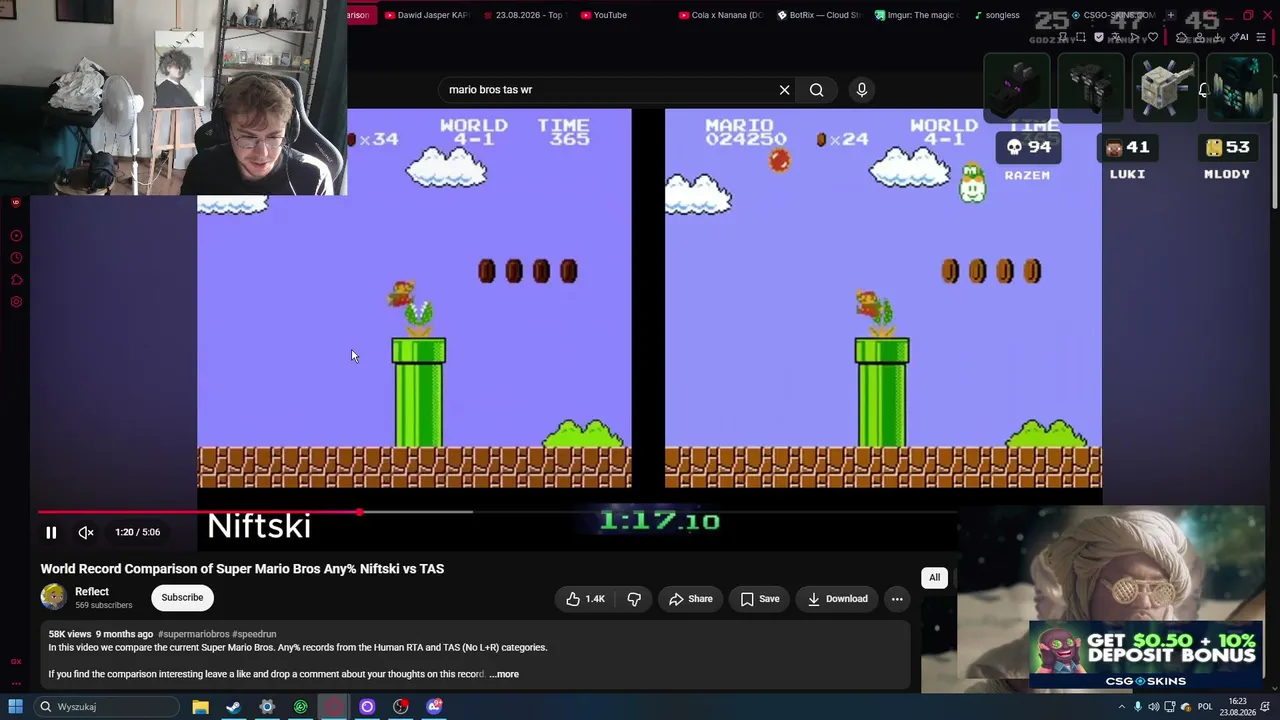Click the first pink sidebar icon
This screenshot has width=1280, height=720.
coord(16,236)
